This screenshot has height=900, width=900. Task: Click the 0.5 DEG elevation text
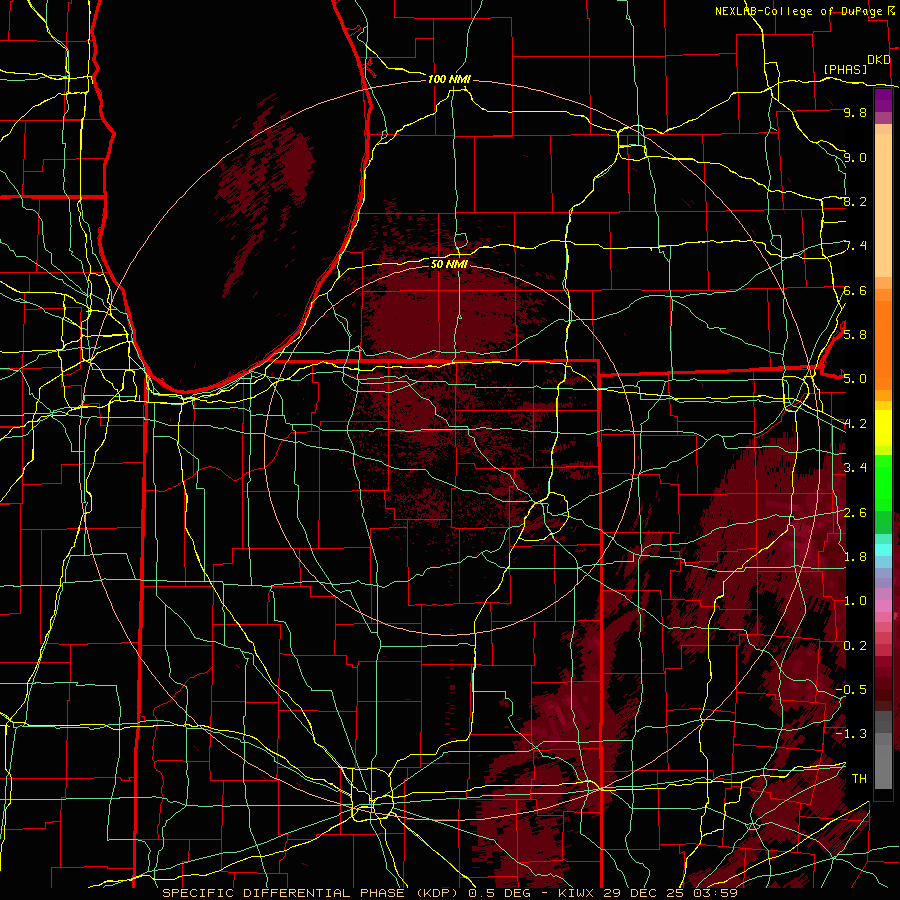[502, 893]
